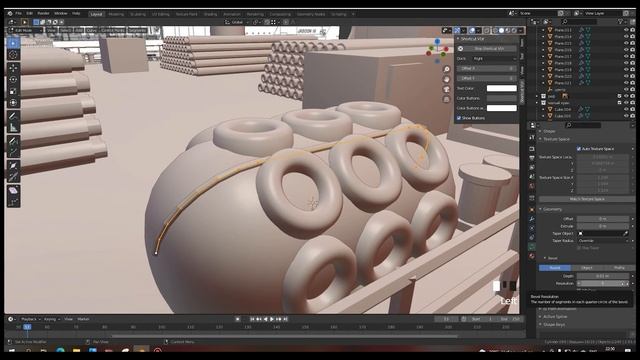Open the Edit Mode dropdown
640x360 pixels.
pyautogui.click(x=25, y=30)
